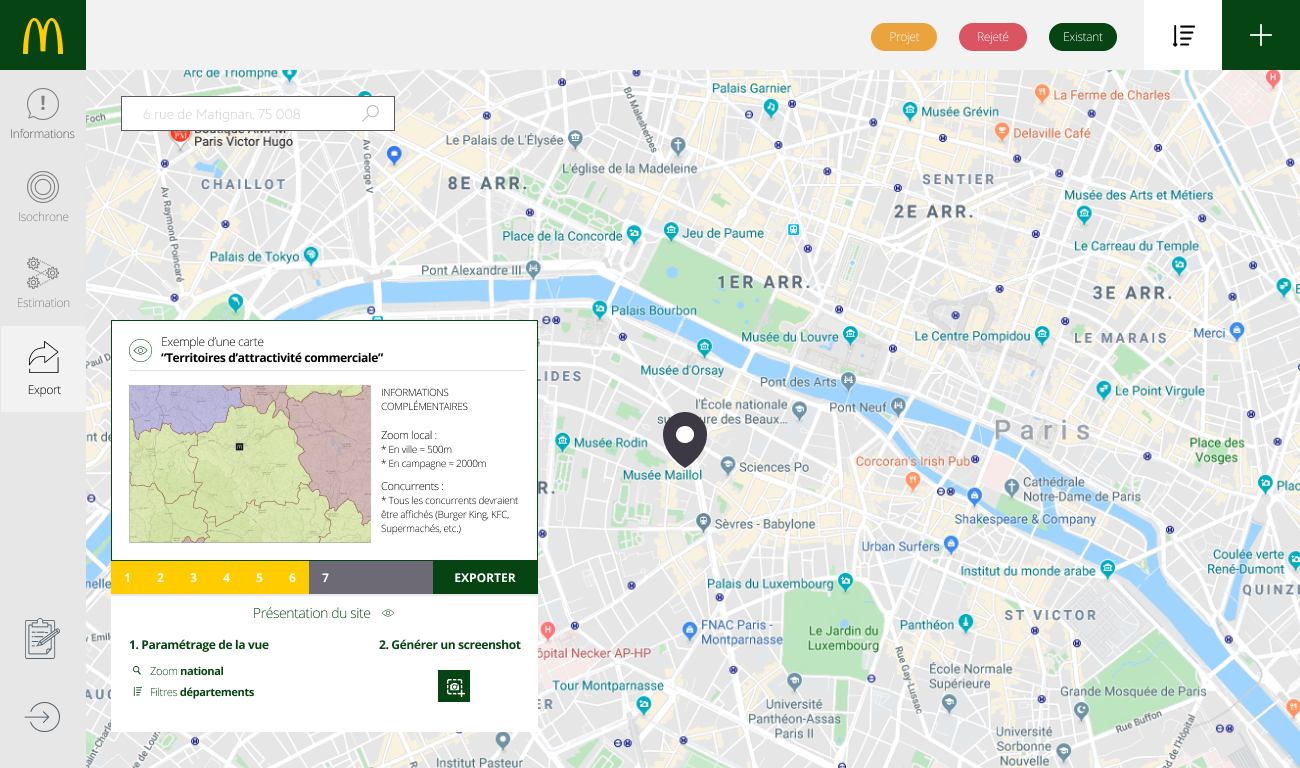
Task: Toggle the Existant filter
Action: coord(1083,37)
